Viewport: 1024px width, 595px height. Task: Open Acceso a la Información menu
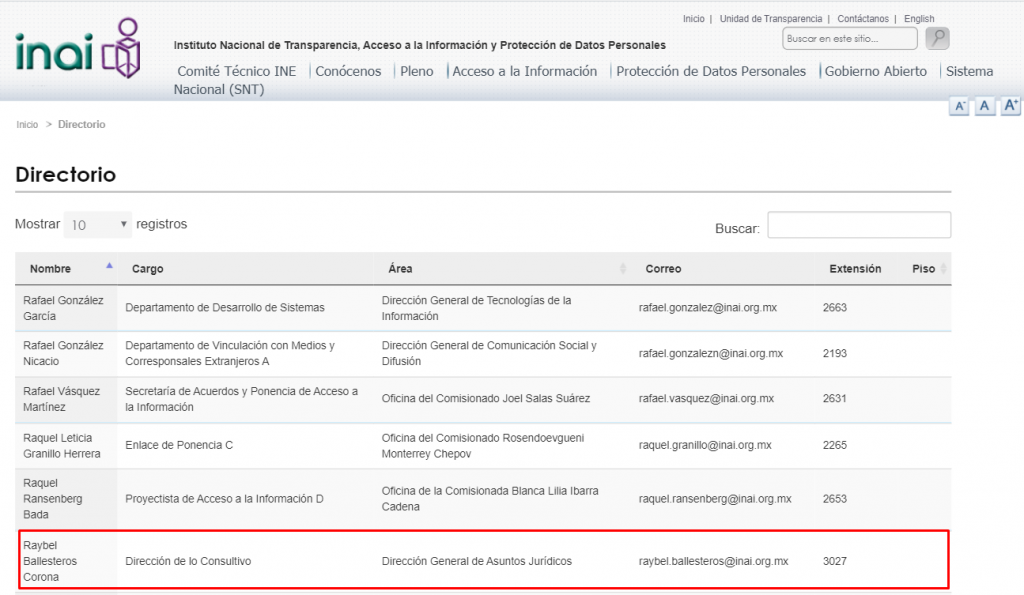point(525,71)
